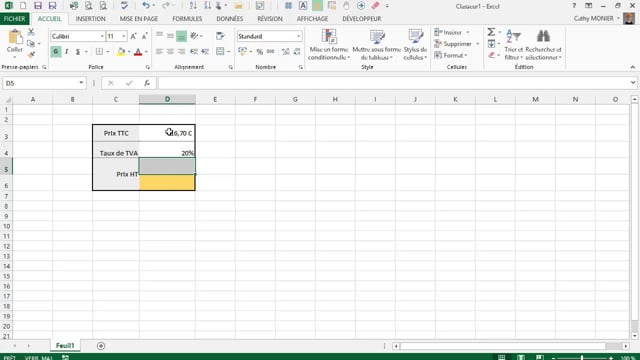The image size is (640, 360).
Task: Click the Fill down icon in Édition
Action: click(491, 44)
